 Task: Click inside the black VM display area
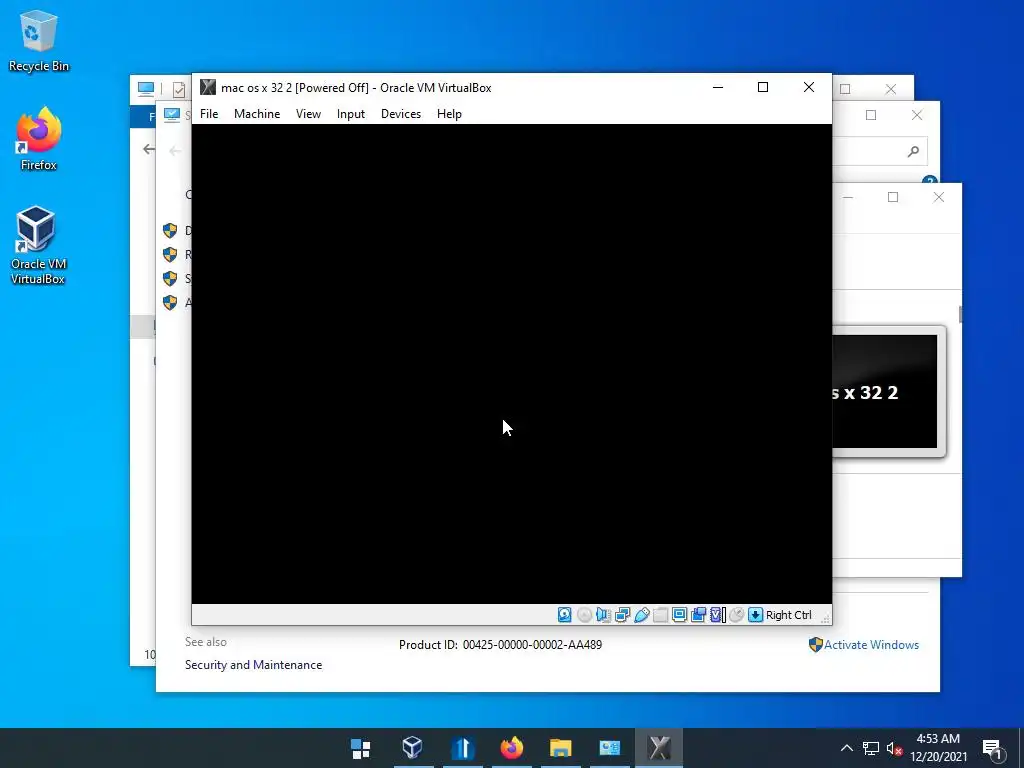(511, 364)
